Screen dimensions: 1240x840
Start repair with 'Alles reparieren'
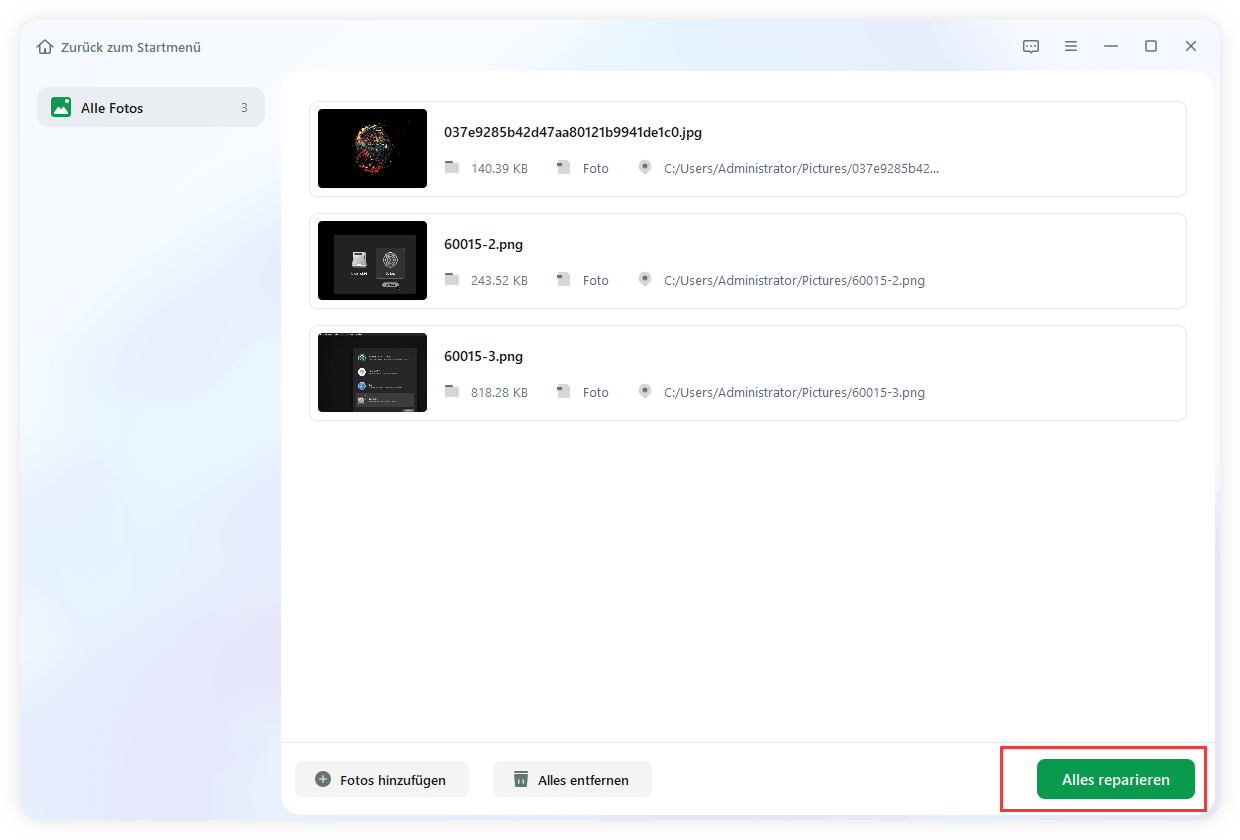(1116, 779)
